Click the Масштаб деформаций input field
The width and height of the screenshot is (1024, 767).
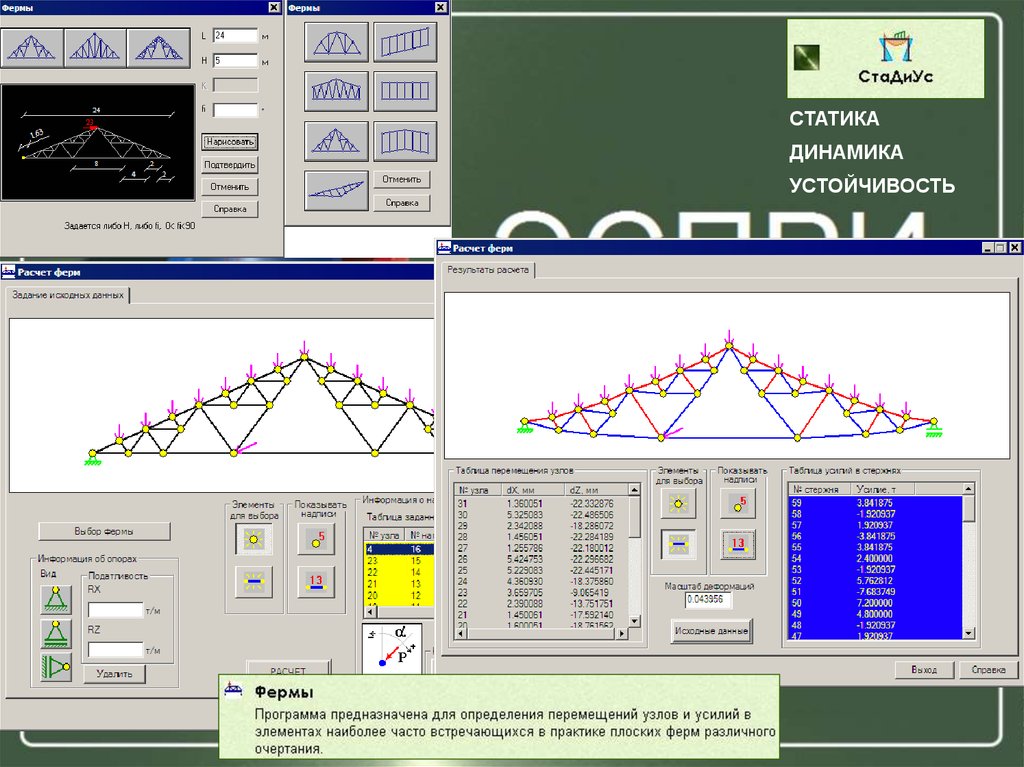pos(709,600)
